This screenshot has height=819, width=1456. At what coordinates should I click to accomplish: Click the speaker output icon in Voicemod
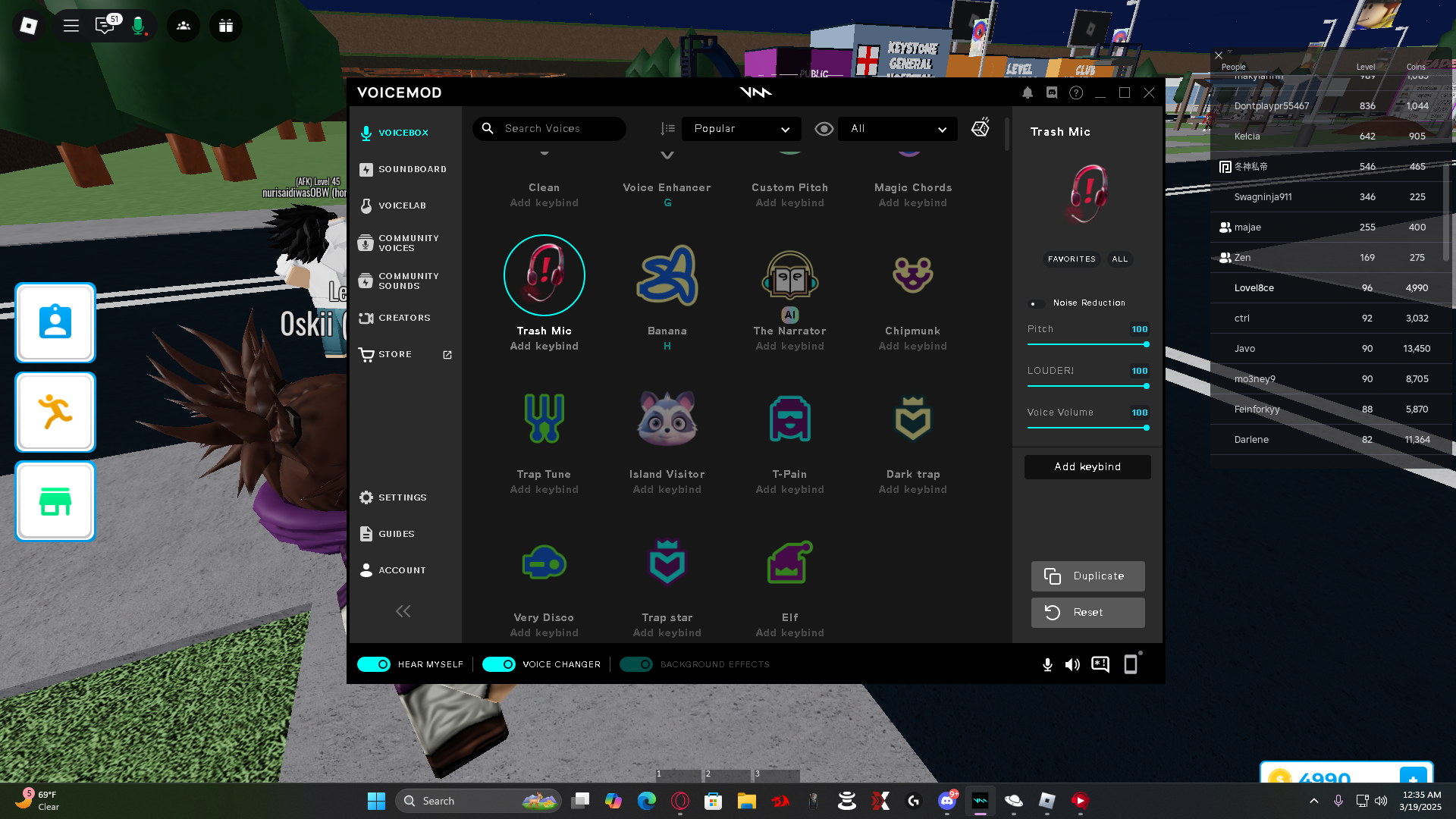click(x=1072, y=665)
